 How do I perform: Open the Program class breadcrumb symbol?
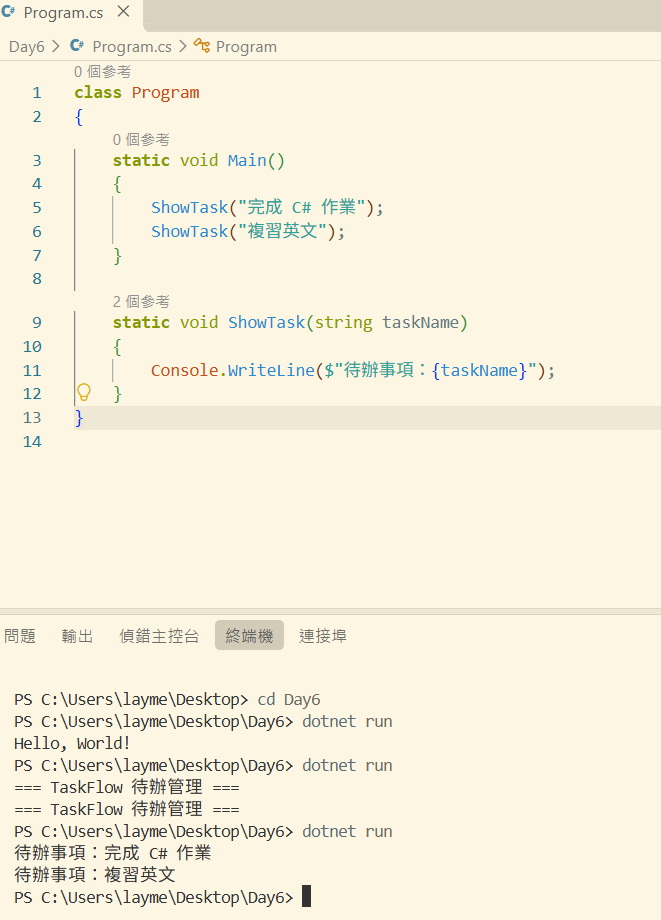click(x=246, y=47)
